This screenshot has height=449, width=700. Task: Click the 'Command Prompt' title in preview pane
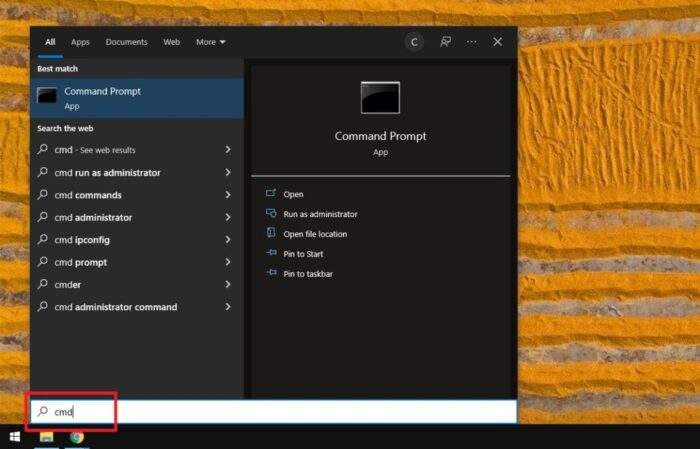point(380,136)
